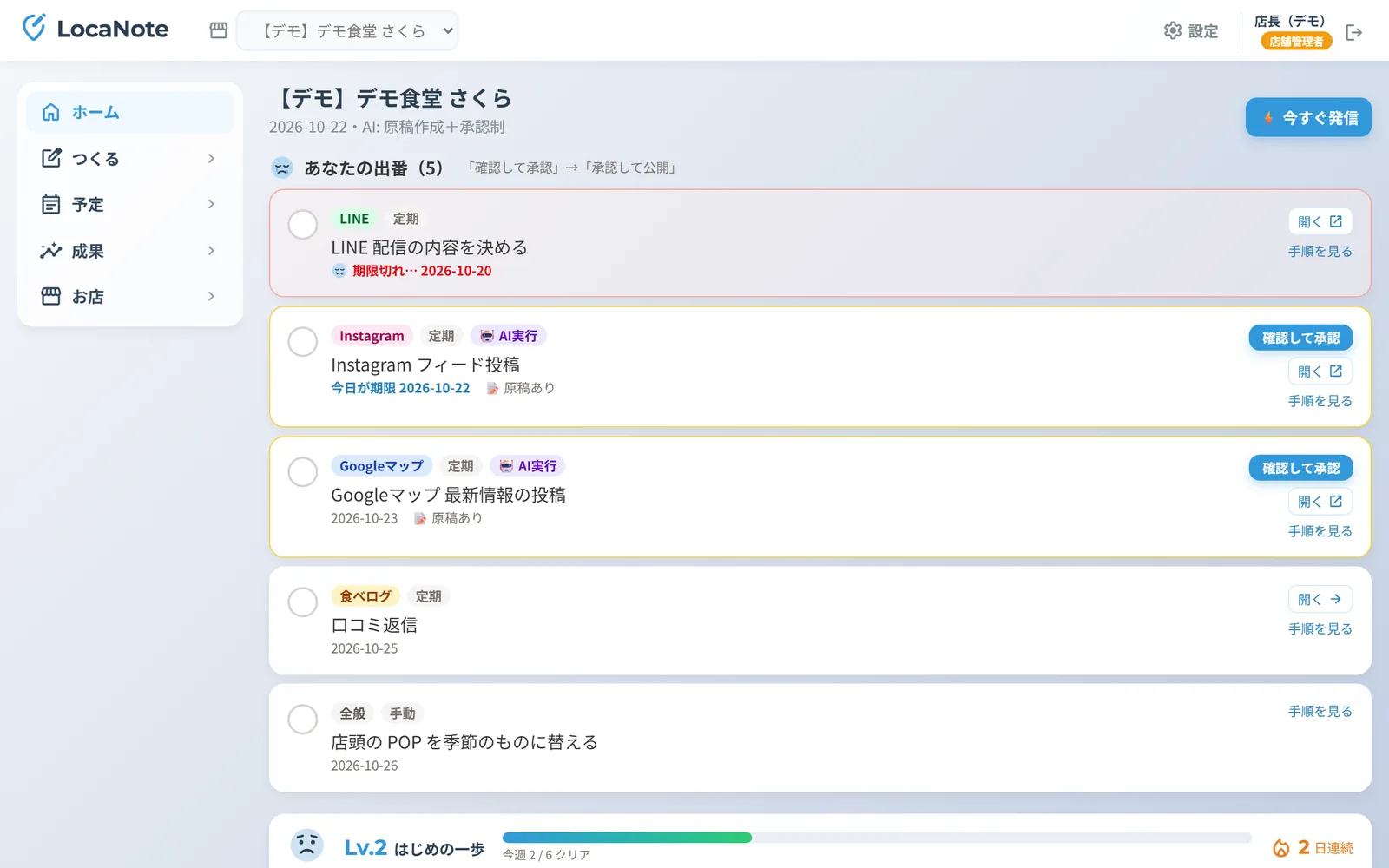Select 予定 in the sidebar
1389x868 pixels.
tap(130, 204)
